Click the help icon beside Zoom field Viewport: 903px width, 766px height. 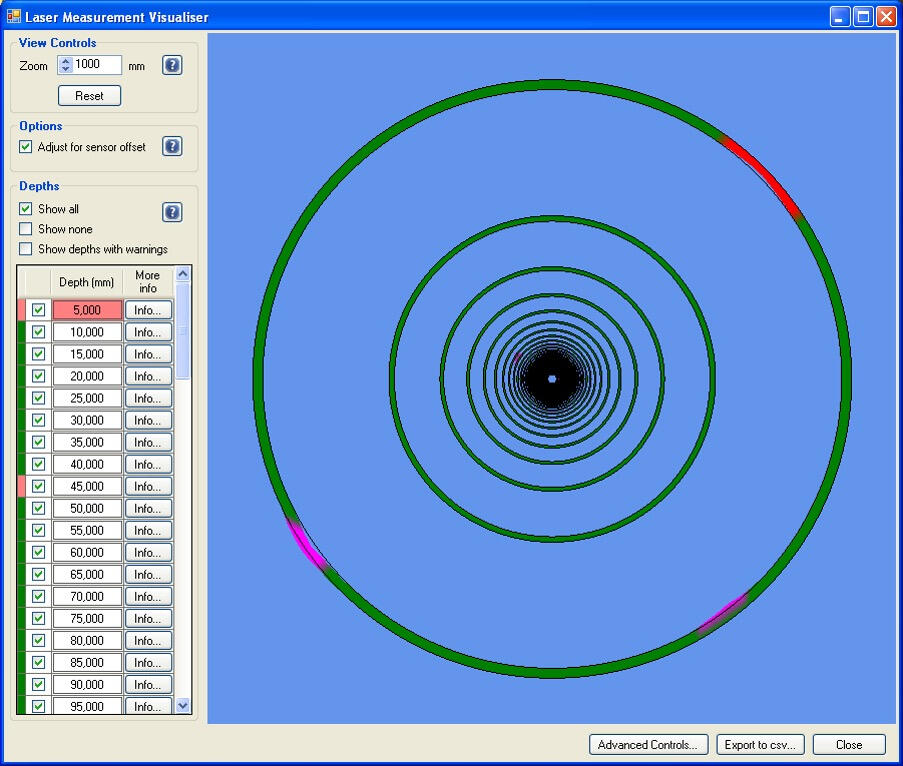172,66
